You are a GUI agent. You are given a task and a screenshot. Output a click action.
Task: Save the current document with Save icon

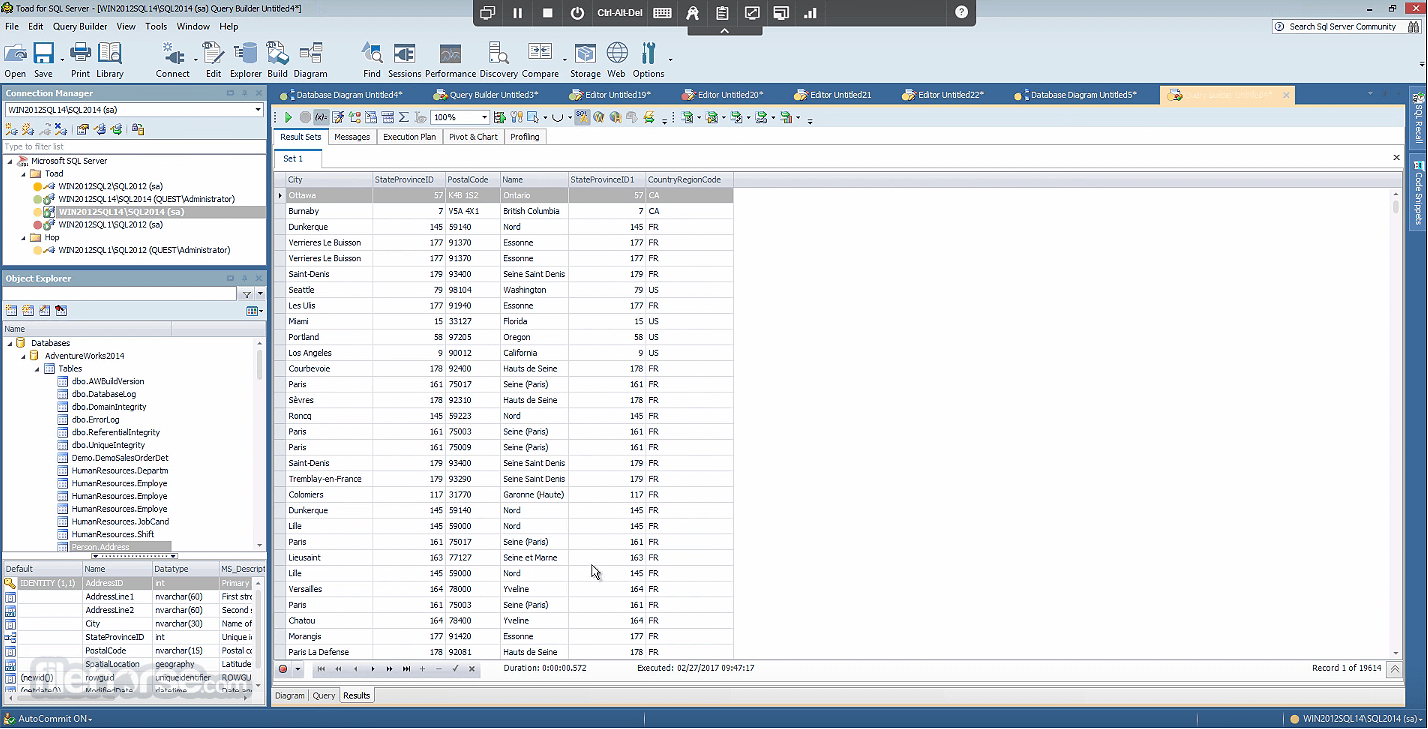(43, 59)
